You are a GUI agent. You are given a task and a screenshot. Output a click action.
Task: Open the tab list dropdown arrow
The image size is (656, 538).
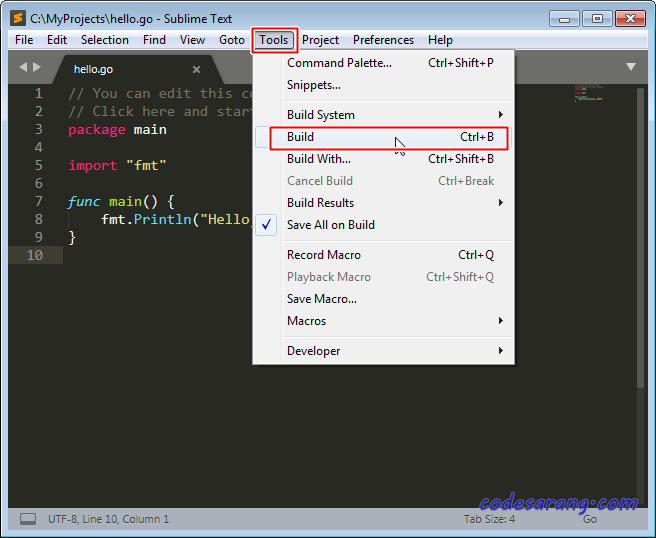click(631, 67)
